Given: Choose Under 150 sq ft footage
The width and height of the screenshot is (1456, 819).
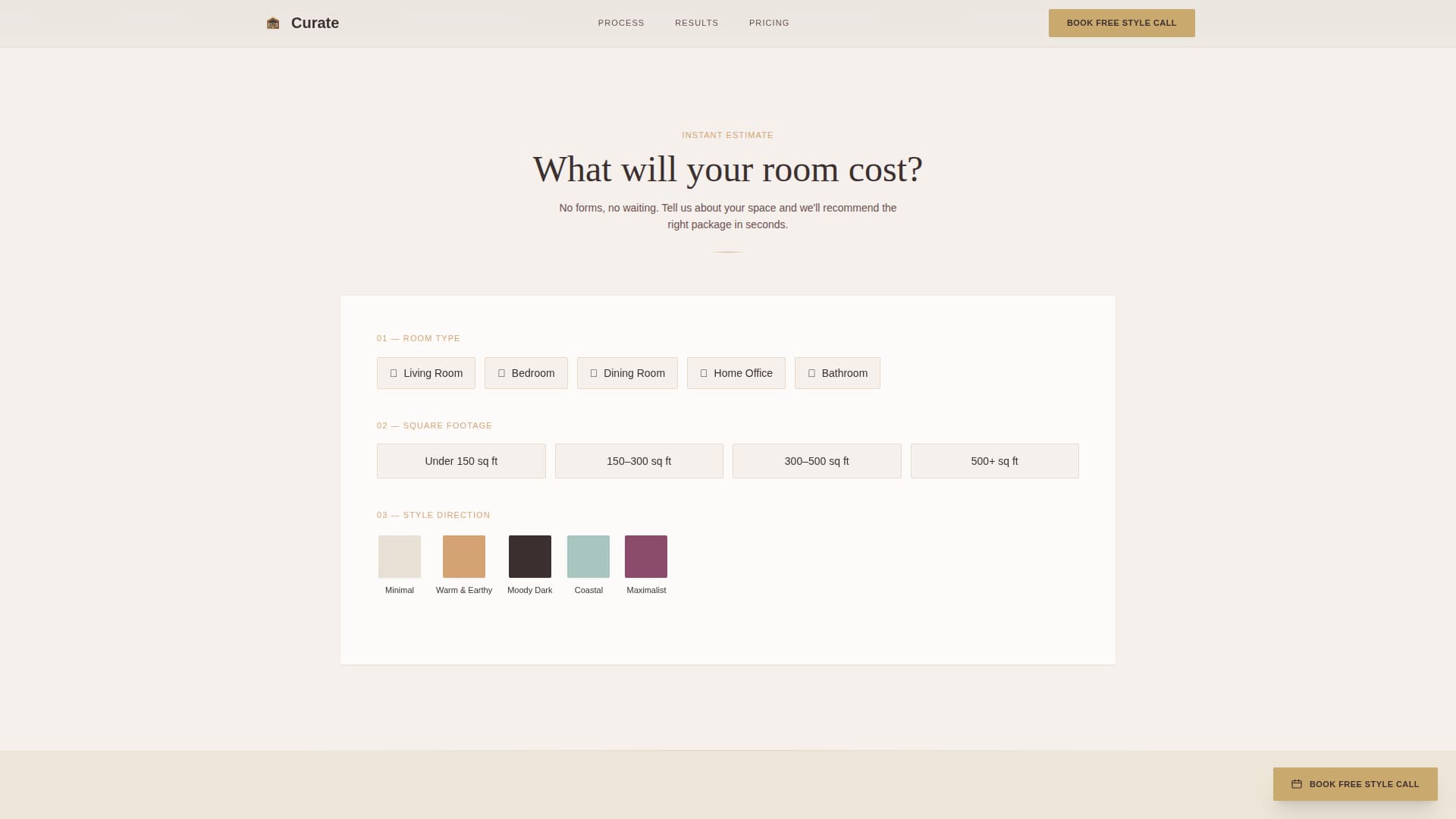Looking at the screenshot, I should click(461, 460).
